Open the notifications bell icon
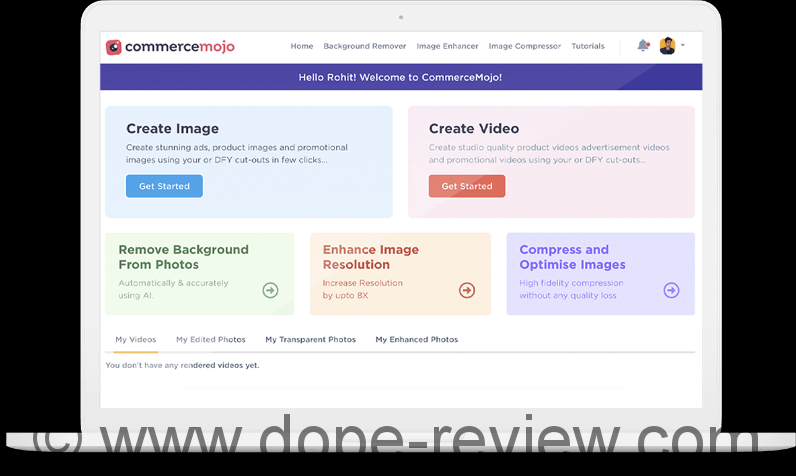Image resolution: width=796 pixels, height=476 pixels. point(643,46)
